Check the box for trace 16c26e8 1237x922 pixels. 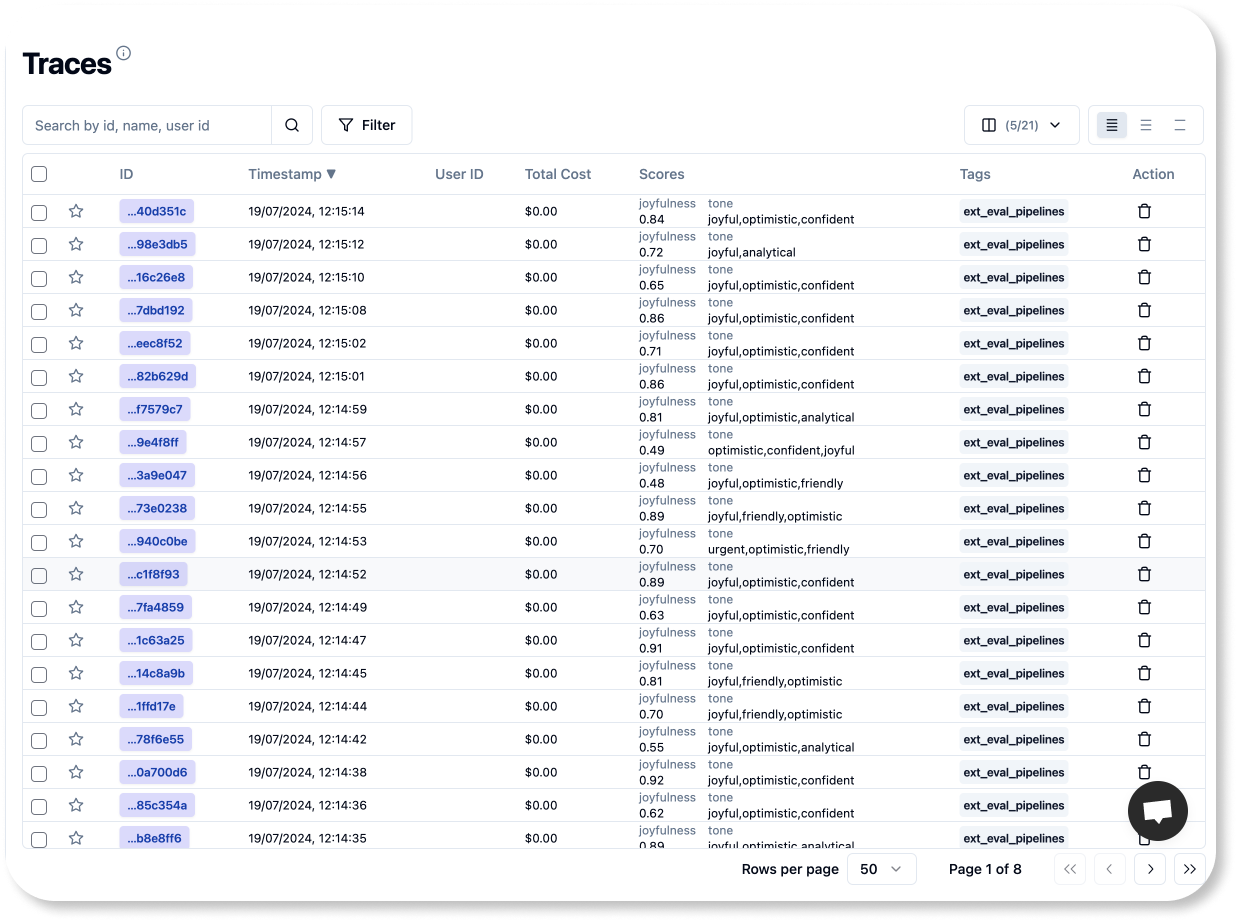click(39, 278)
